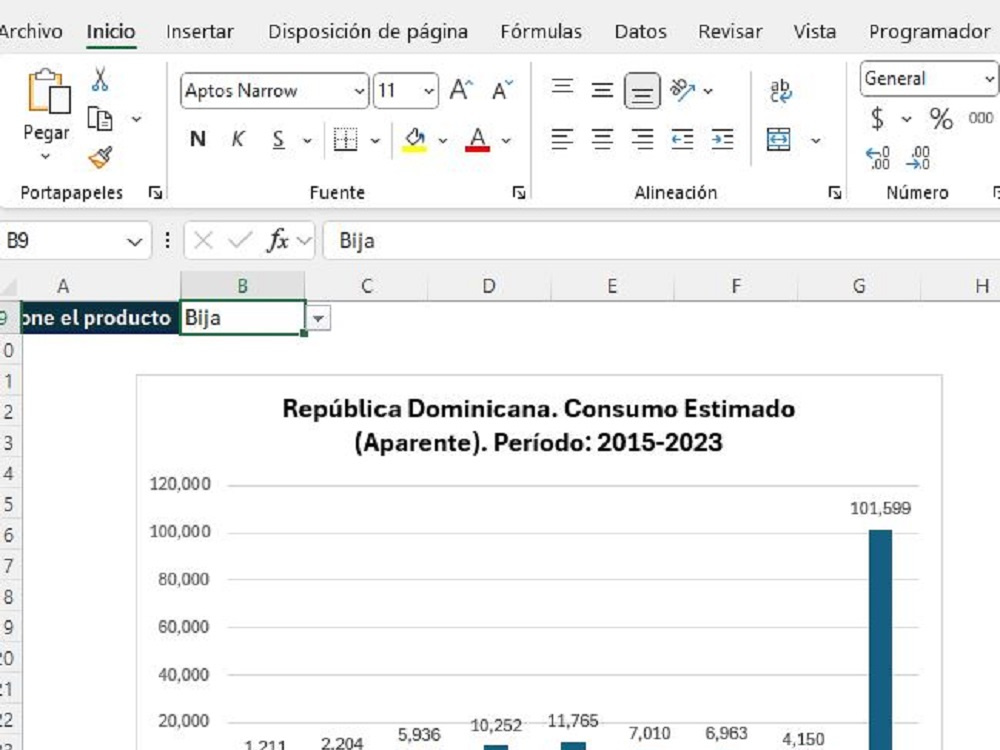
Task: Open the Pegar options arrow
Action: (45, 156)
